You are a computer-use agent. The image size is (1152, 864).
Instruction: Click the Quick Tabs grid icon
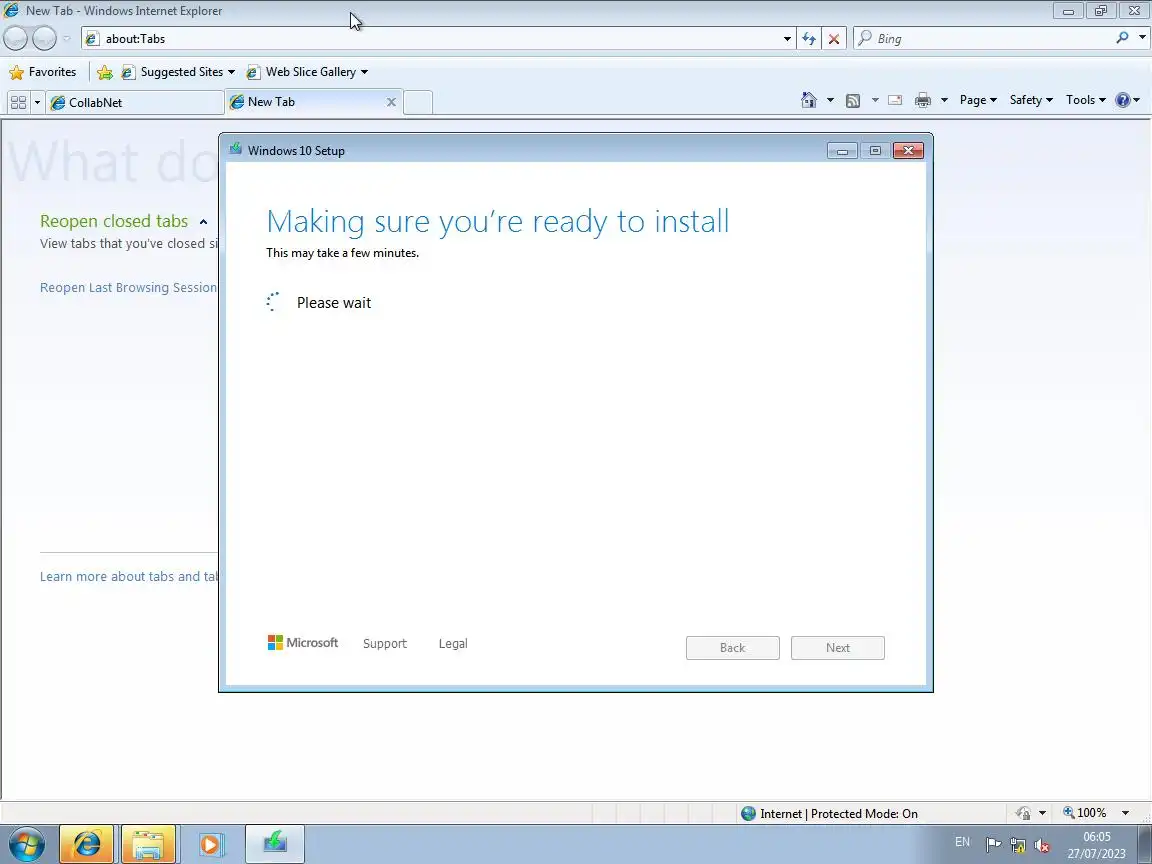(18, 102)
